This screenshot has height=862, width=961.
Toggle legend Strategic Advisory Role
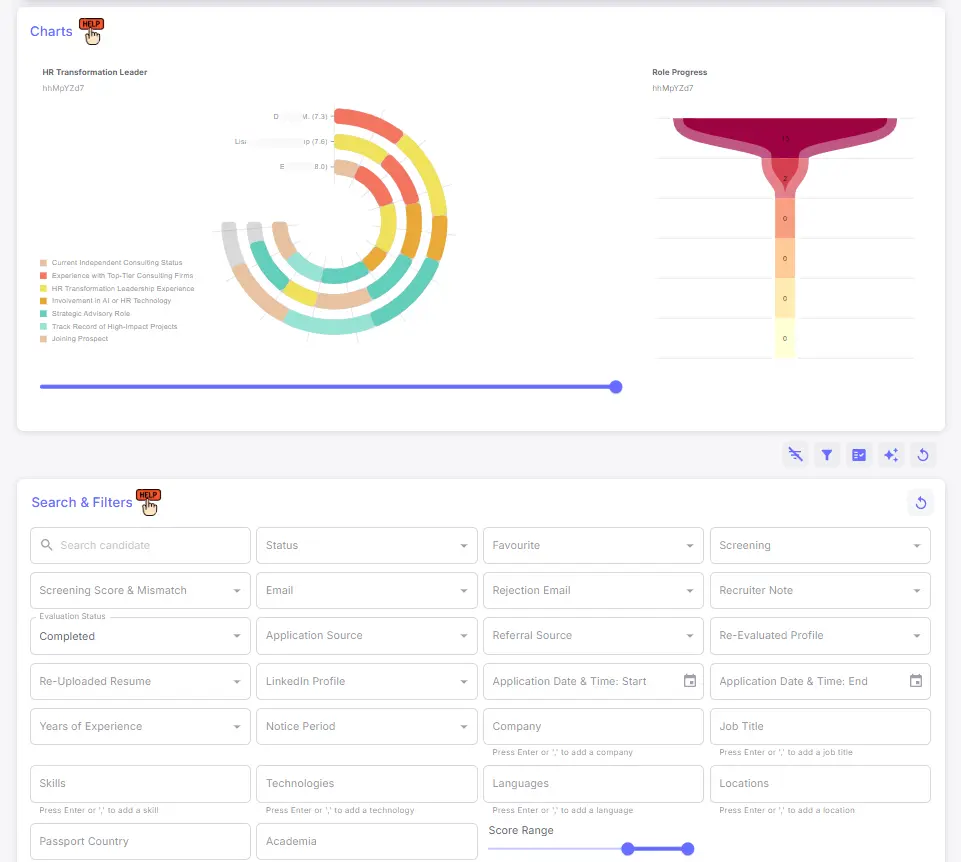[85, 313]
